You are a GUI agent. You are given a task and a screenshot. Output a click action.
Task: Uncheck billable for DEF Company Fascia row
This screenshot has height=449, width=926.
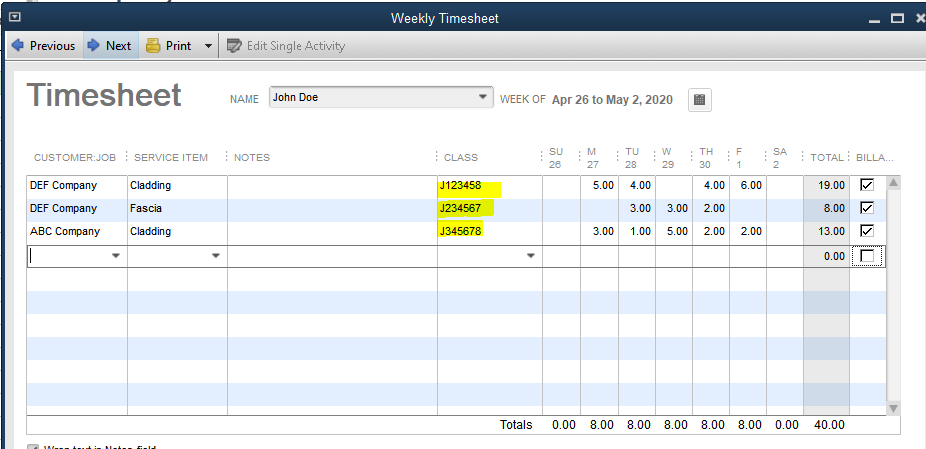pos(866,208)
